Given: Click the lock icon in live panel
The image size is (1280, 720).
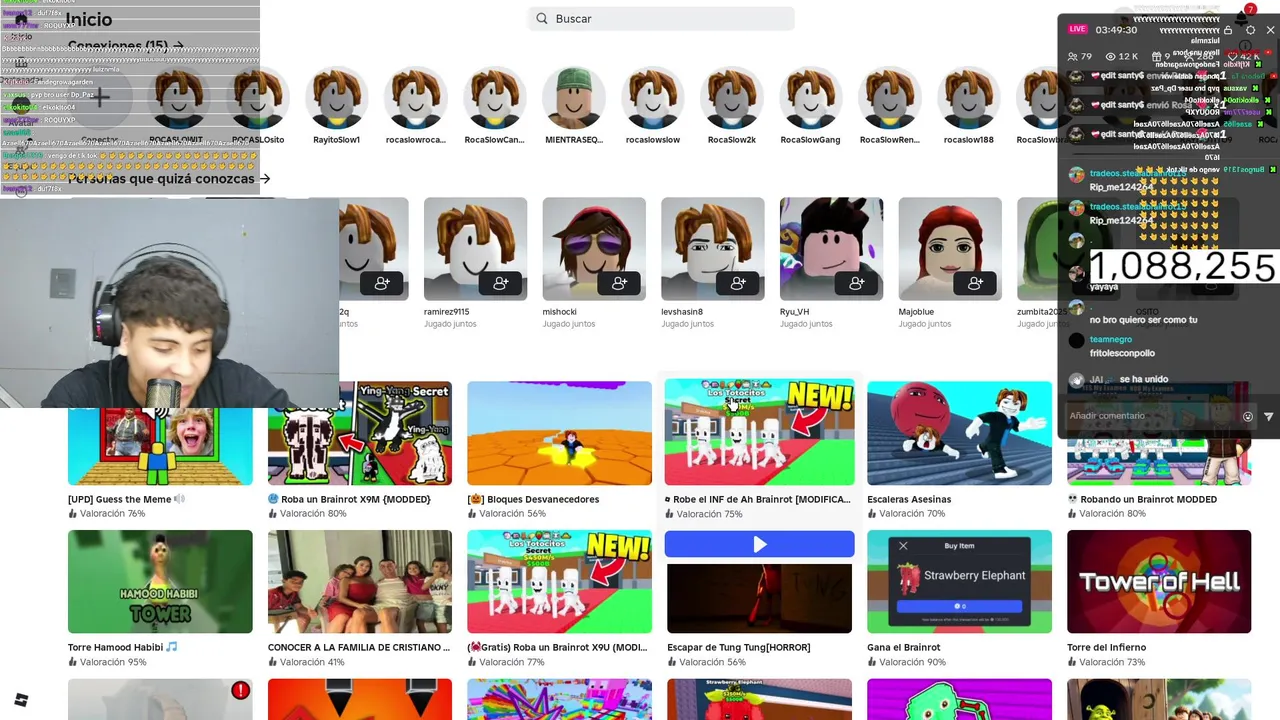Looking at the screenshot, I should (x=1229, y=30).
